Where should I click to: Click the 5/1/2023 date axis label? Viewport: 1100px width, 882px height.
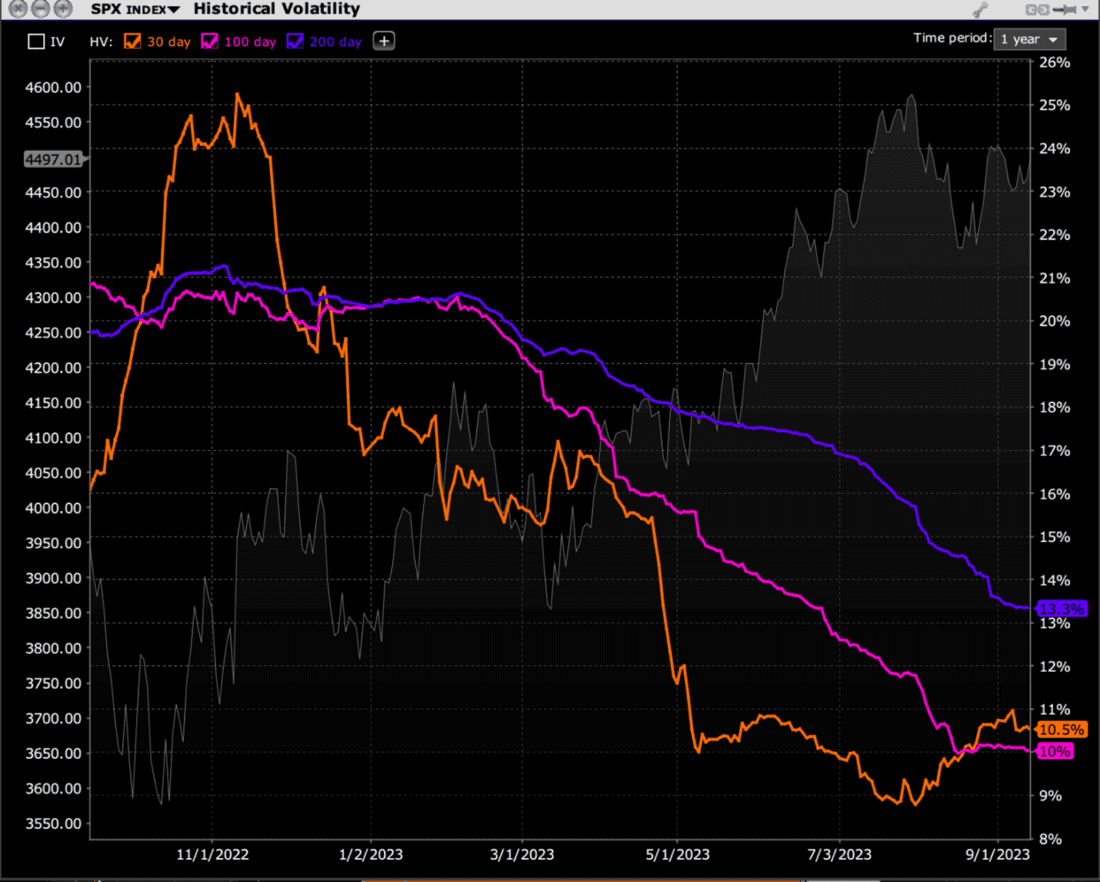click(x=678, y=854)
